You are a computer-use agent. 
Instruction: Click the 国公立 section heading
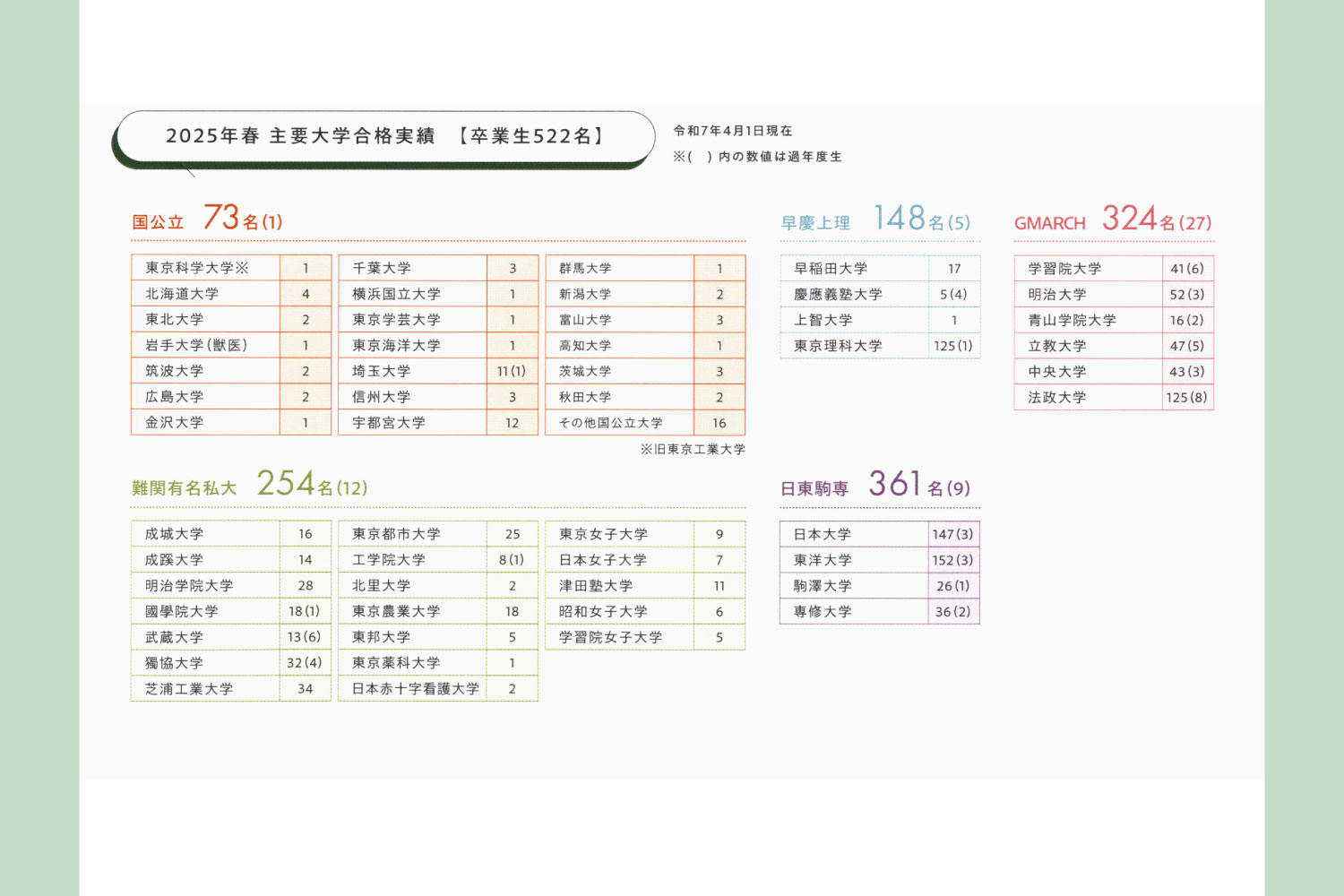click(158, 222)
